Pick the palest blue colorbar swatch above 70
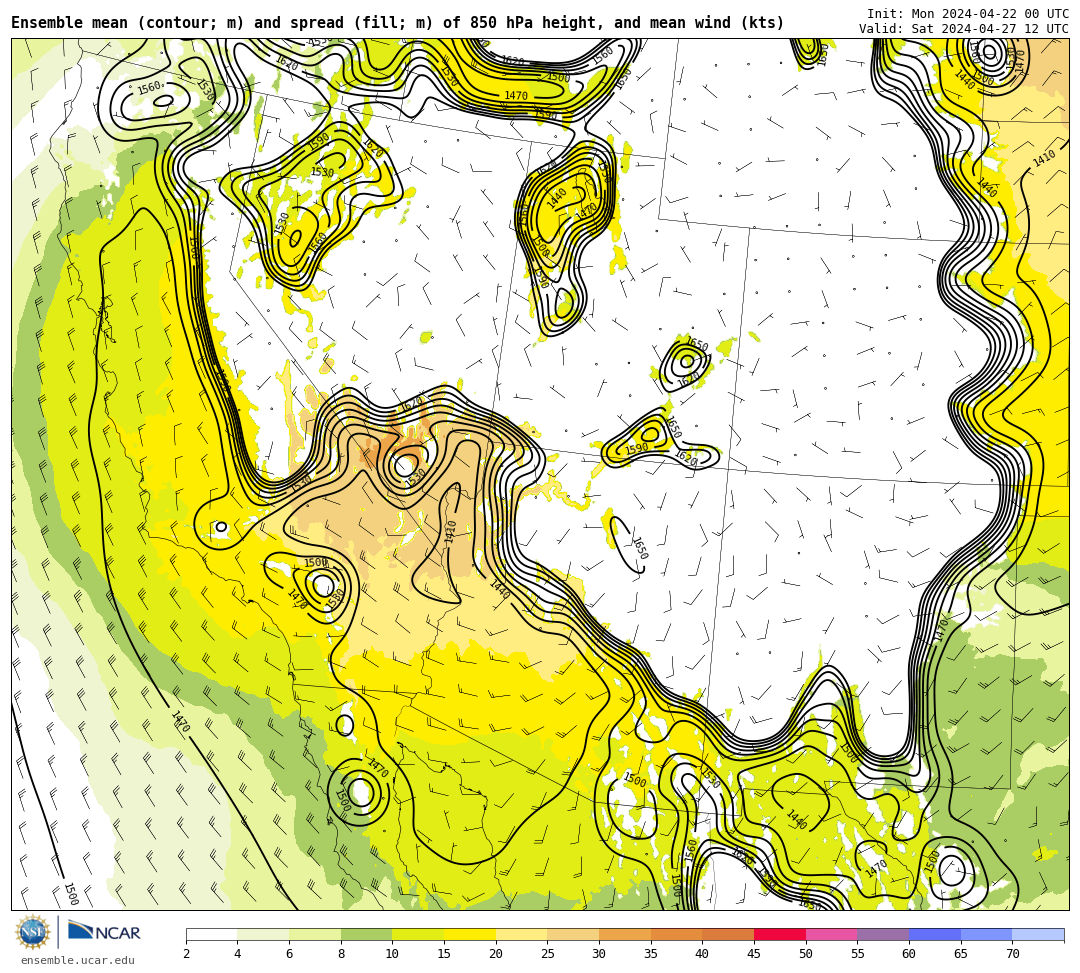 coord(1038,934)
